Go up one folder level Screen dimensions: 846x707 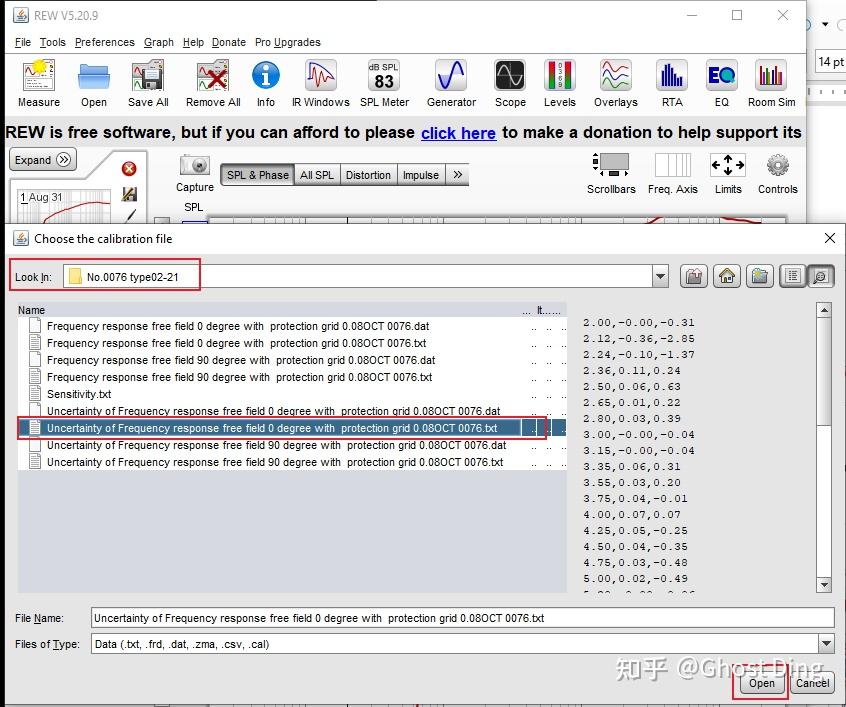[x=694, y=277]
